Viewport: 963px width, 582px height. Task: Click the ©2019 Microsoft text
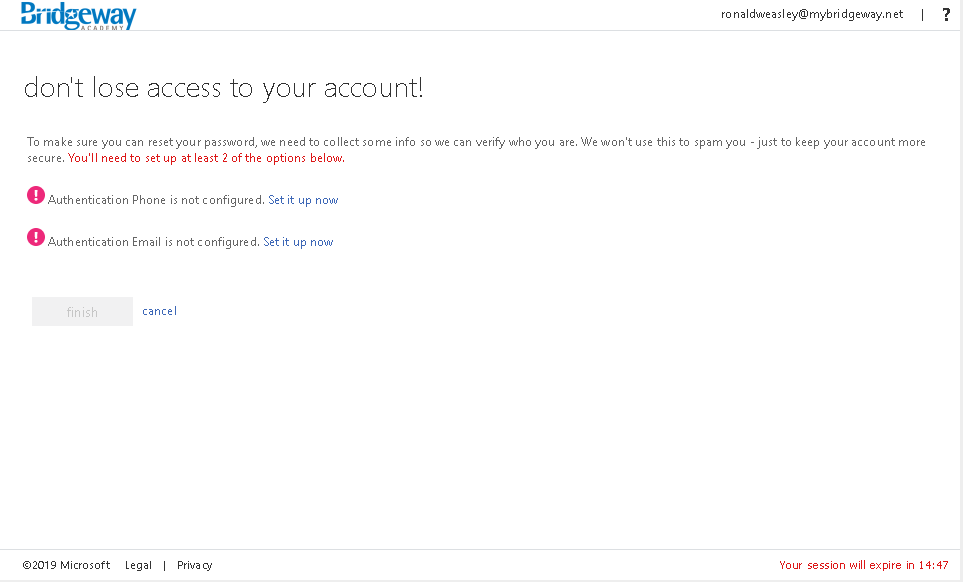point(66,565)
